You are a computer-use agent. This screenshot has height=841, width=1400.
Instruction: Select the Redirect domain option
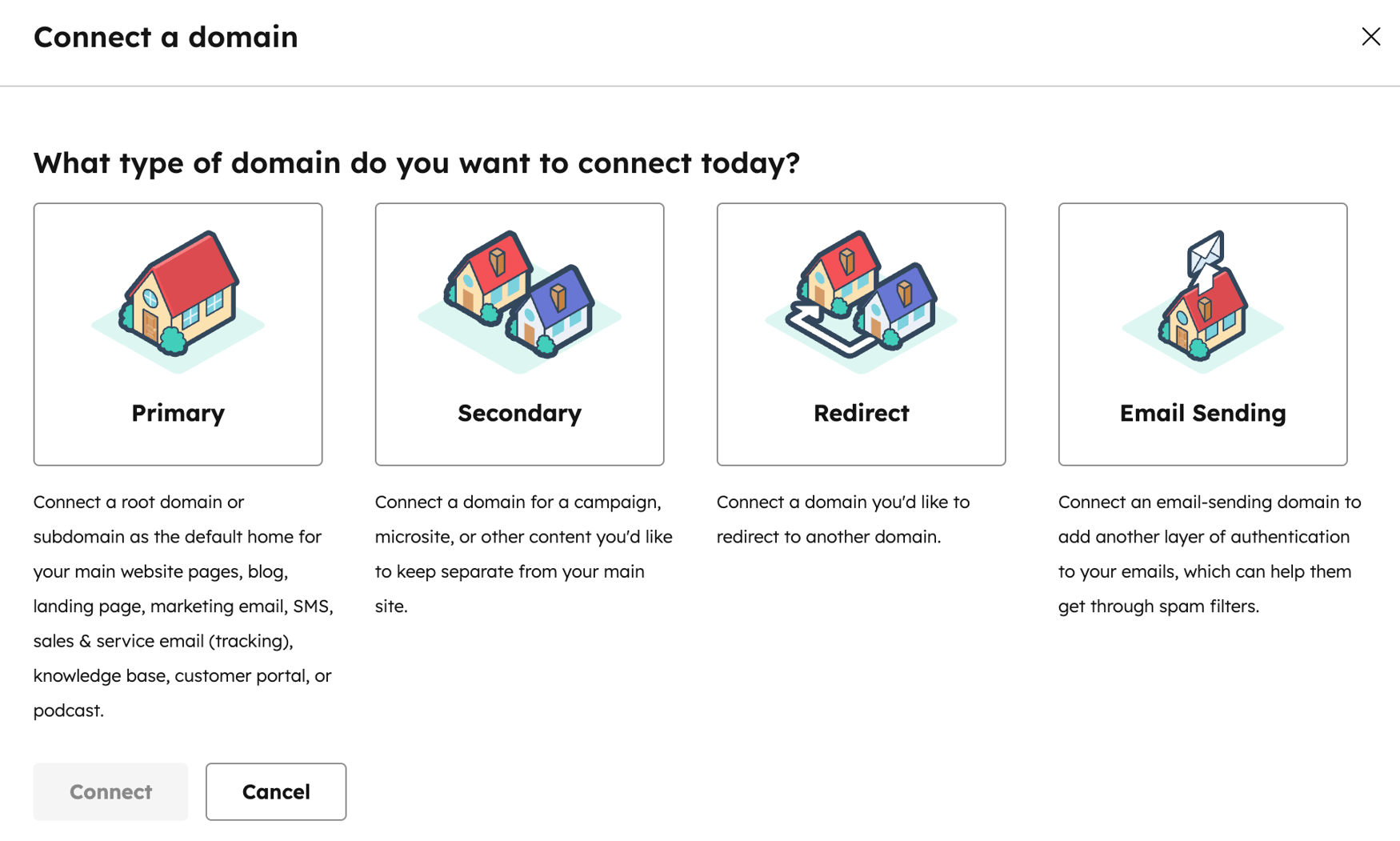pos(861,334)
